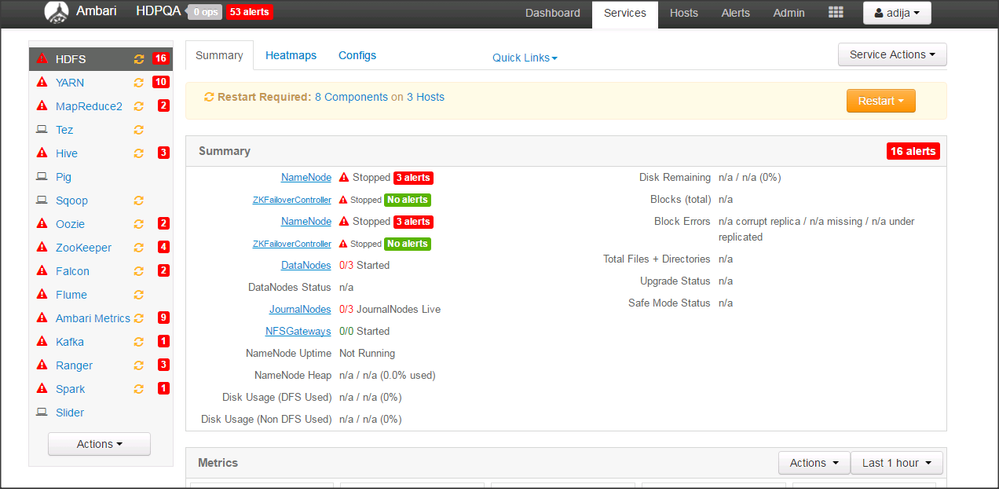This screenshot has height=489, width=999.
Task: Click the ZooKeeper 4 alerts badge
Action: tap(164, 248)
